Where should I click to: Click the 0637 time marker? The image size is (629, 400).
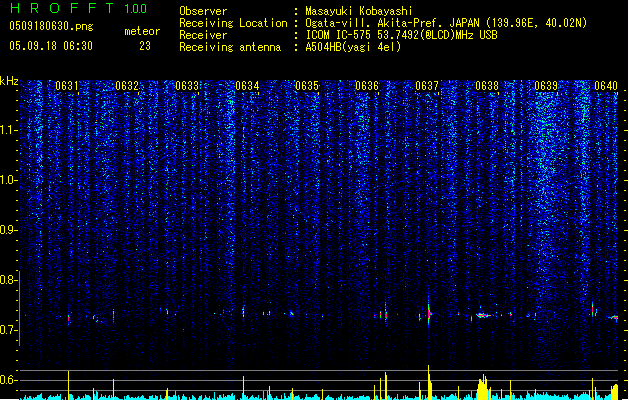point(427,86)
